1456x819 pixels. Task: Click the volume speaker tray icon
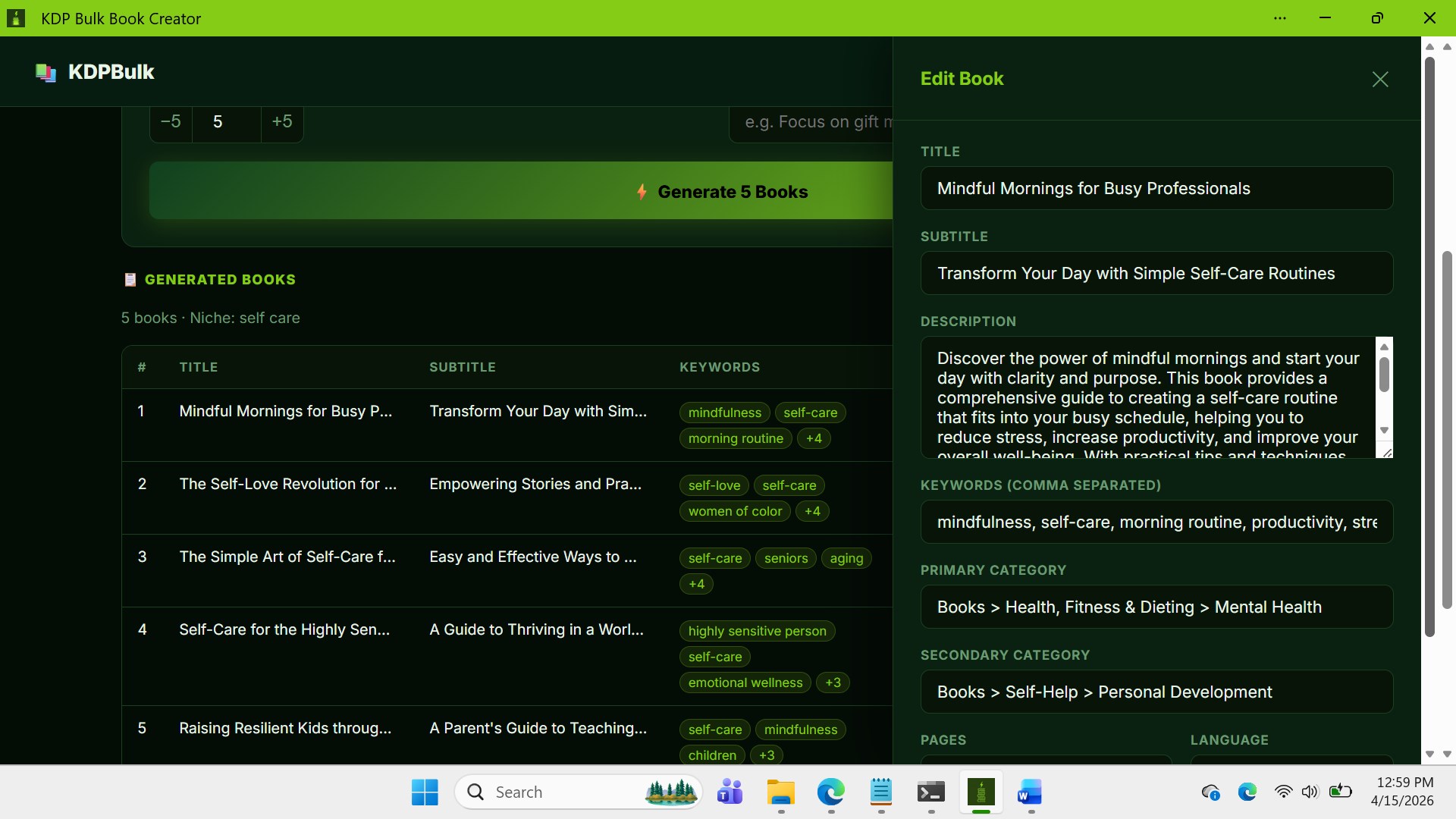pyautogui.click(x=1310, y=792)
